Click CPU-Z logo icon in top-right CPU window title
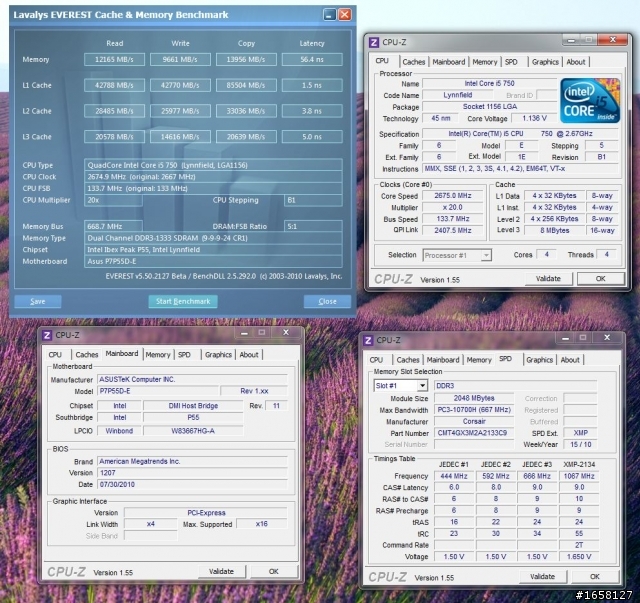 point(373,42)
